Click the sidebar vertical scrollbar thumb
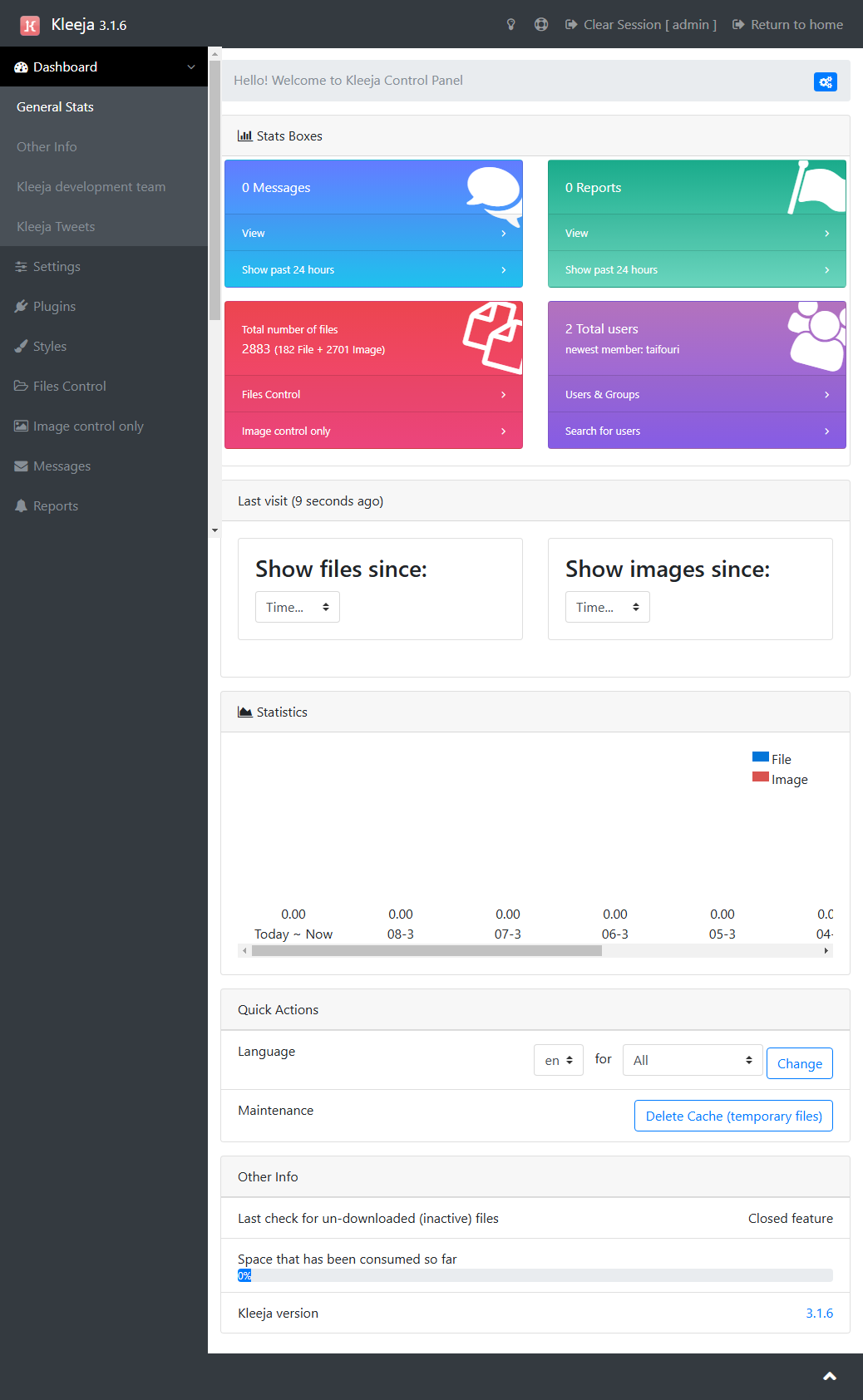This screenshot has height=1400, width=863. 215,190
